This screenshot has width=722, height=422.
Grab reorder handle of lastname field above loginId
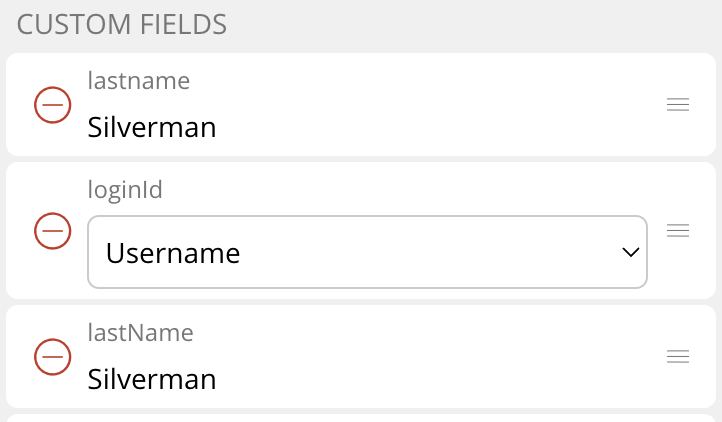(x=678, y=104)
